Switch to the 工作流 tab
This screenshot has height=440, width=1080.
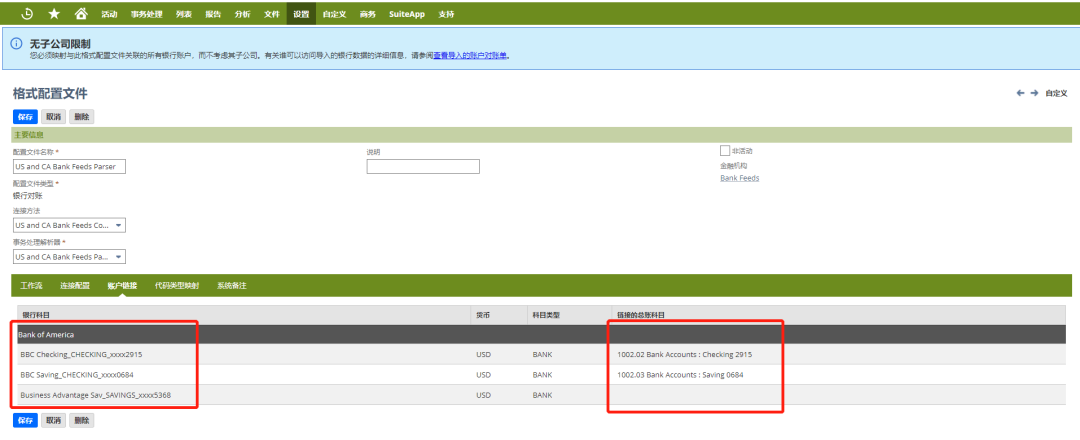click(32, 285)
